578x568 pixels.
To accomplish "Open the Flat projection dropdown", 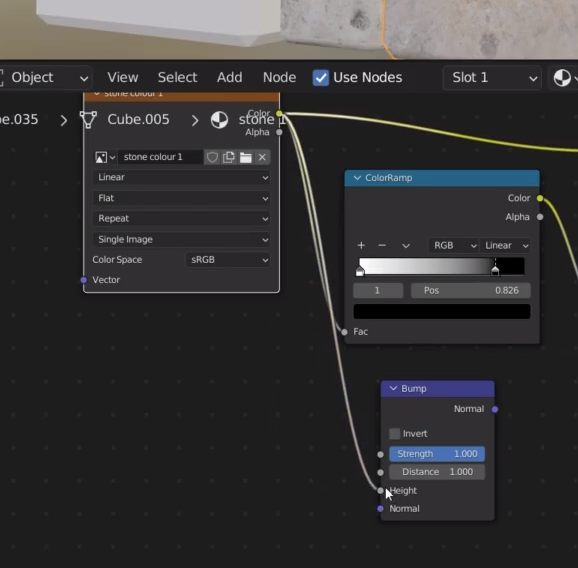I will coord(182,198).
